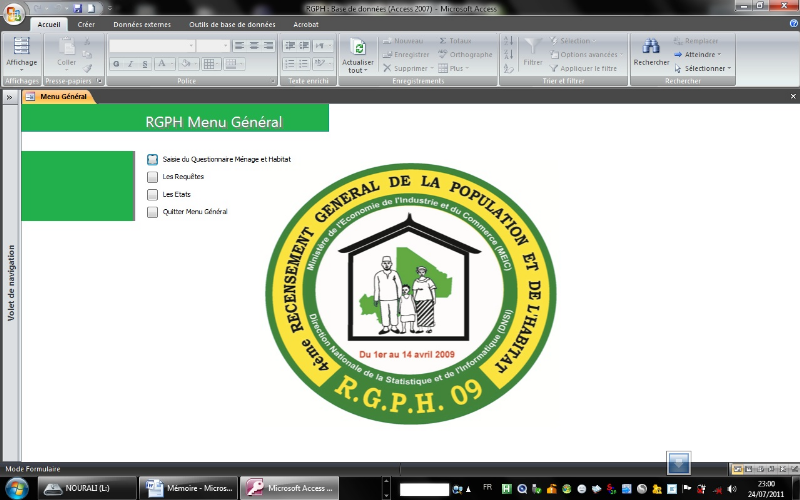Viewport: 800px width, 500px height.
Task: Click the Rechercher binoculars button
Action: (x=651, y=52)
